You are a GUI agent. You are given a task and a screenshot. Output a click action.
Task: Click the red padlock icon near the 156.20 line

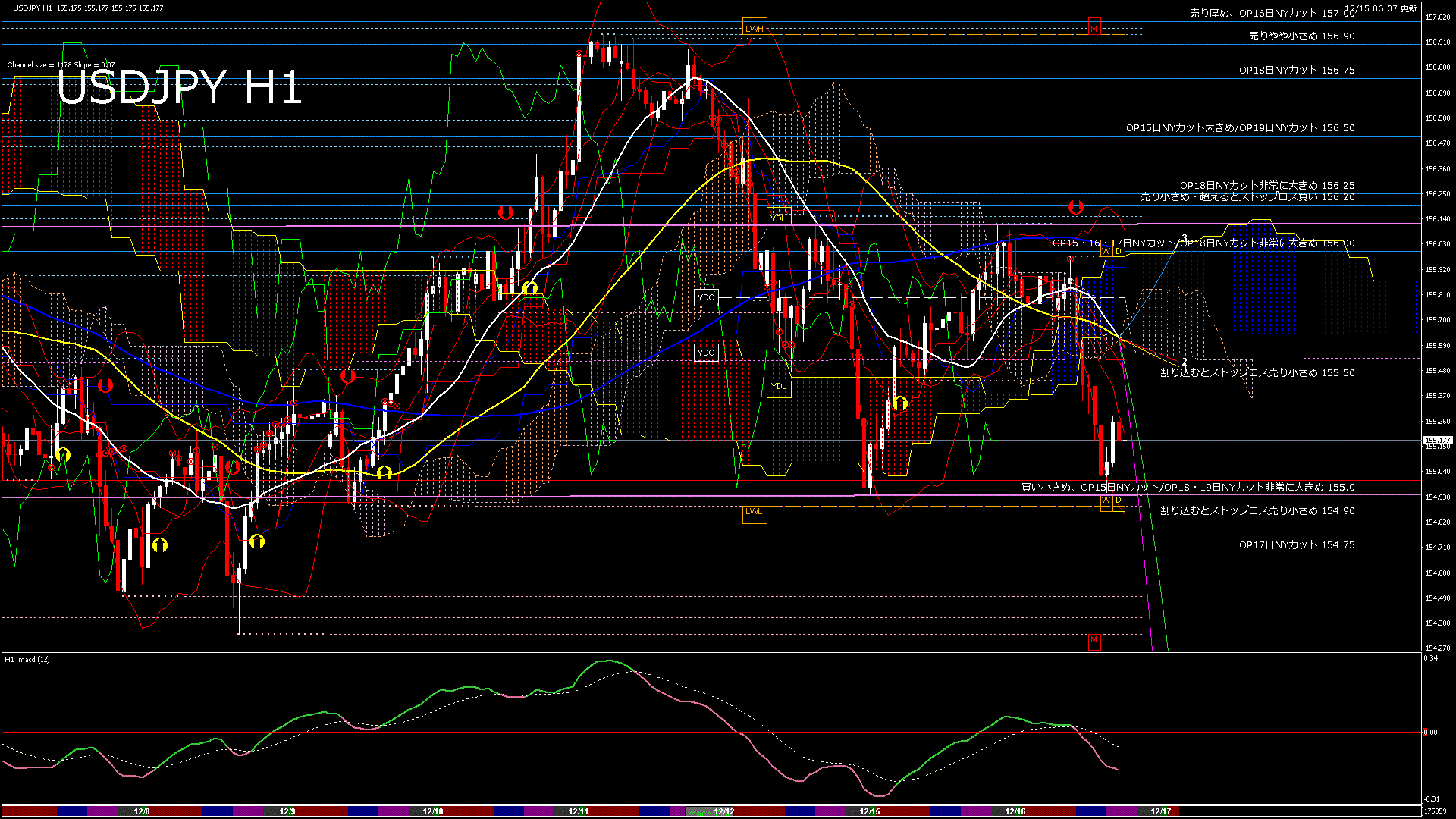(1077, 206)
